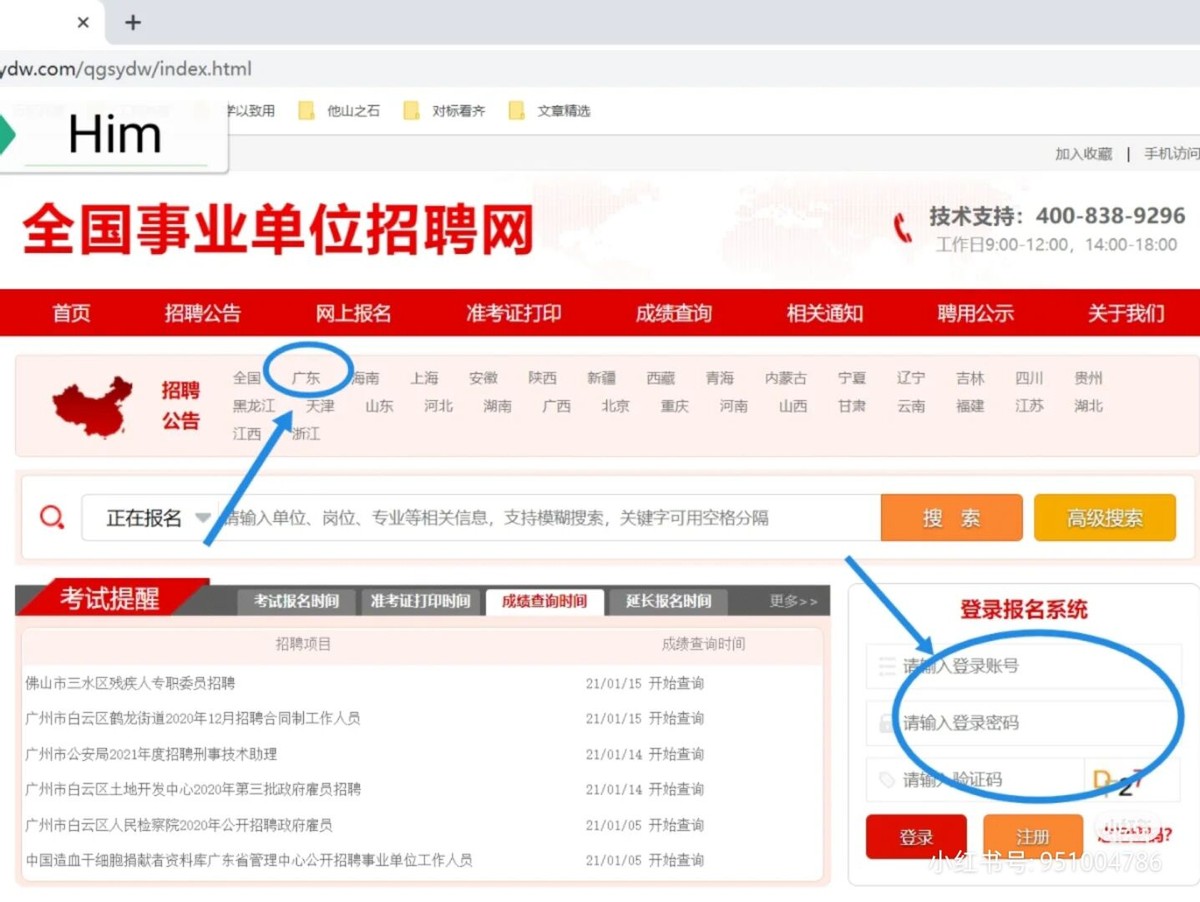Viewport: 1200px width, 902px height.
Task: Expand the 正在报名 status dropdown
Action: click(x=150, y=518)
